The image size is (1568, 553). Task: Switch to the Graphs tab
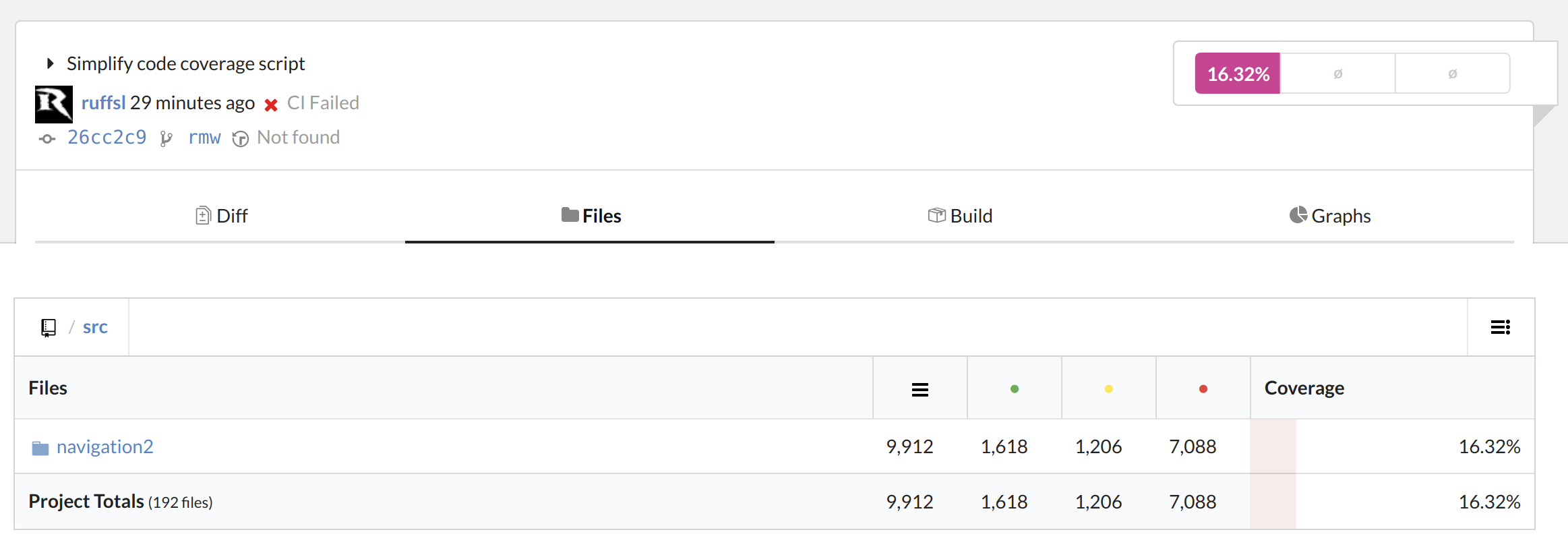pos(1329,216)
